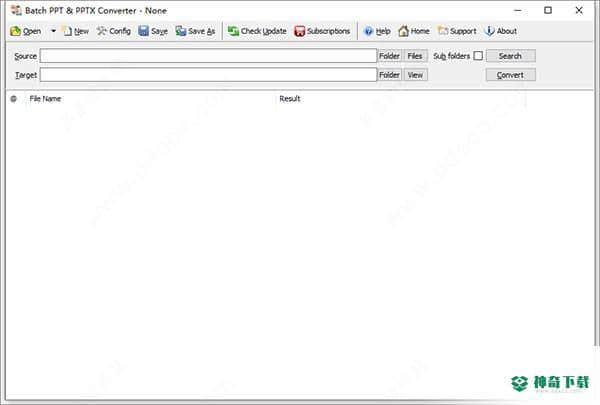Browse source with the Source Folder button

(390, 56)
